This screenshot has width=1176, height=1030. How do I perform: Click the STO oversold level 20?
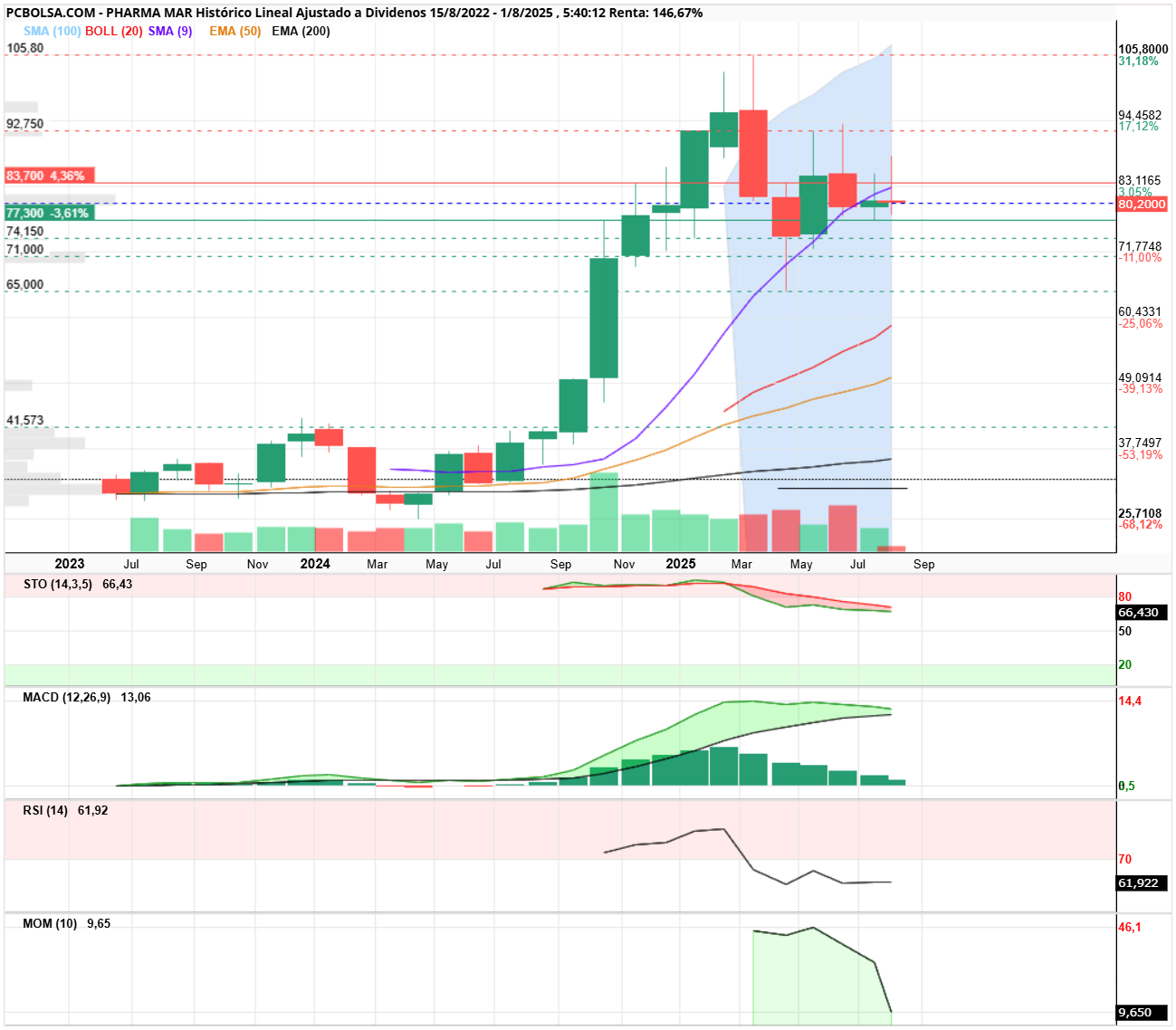click(x=1125, y=664)
